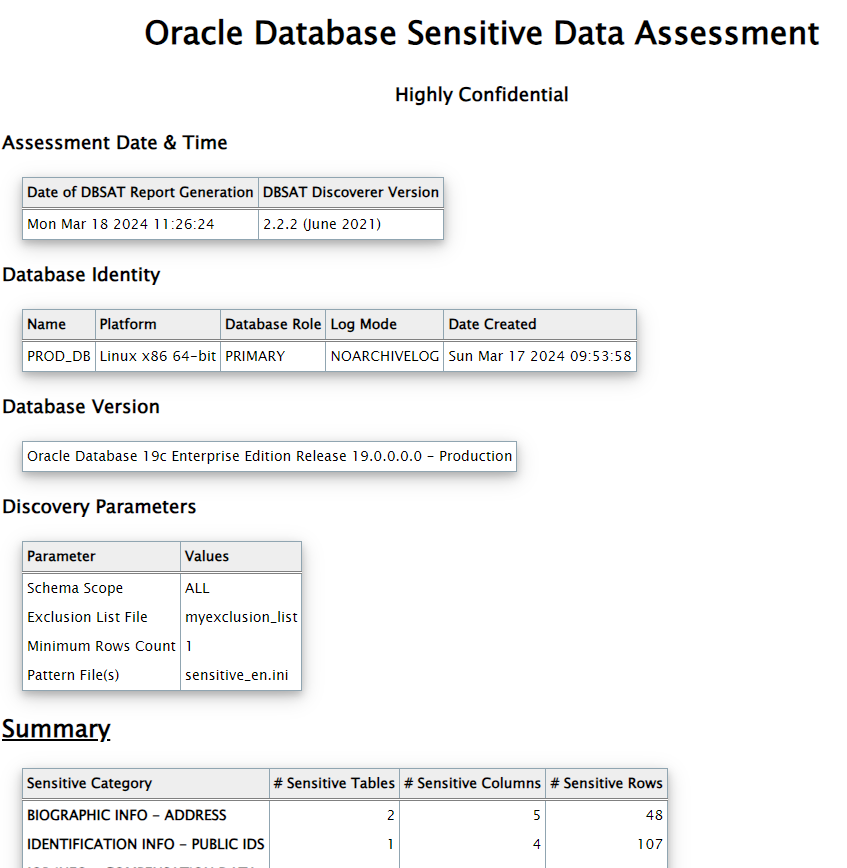Click the # Sensitive Rows column header

606,783
